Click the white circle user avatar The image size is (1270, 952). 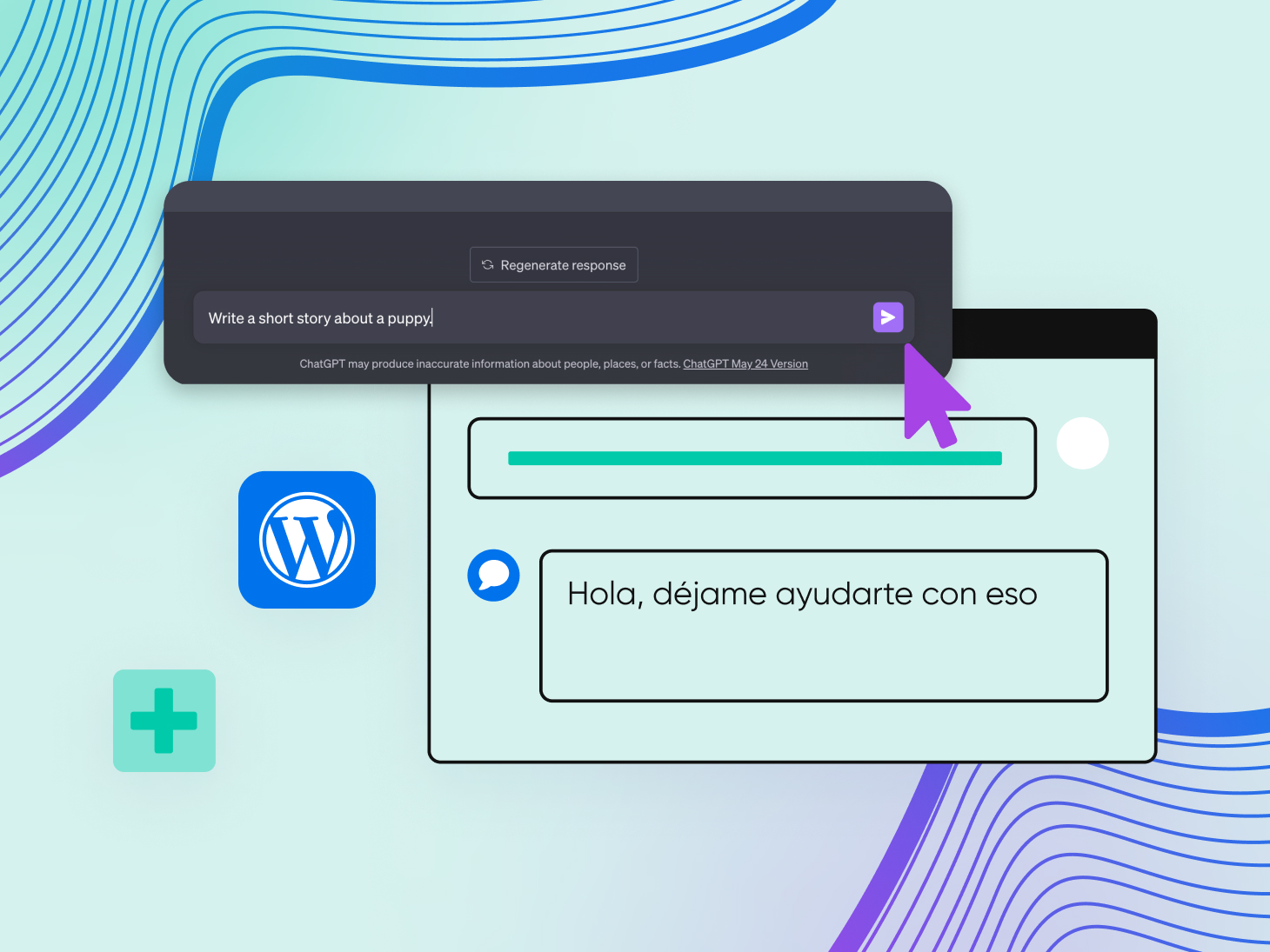[x=1082, y=443]
